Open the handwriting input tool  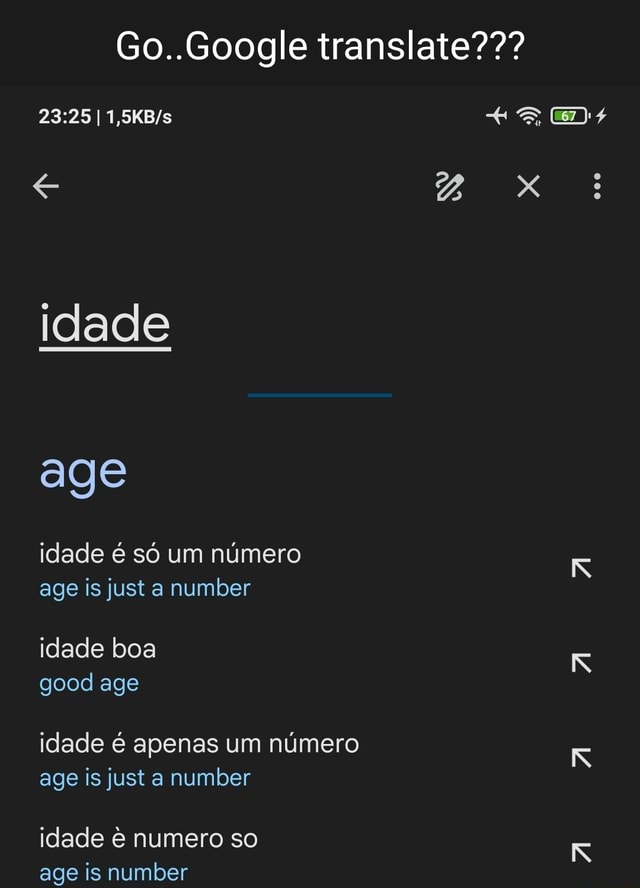[451, 187]
